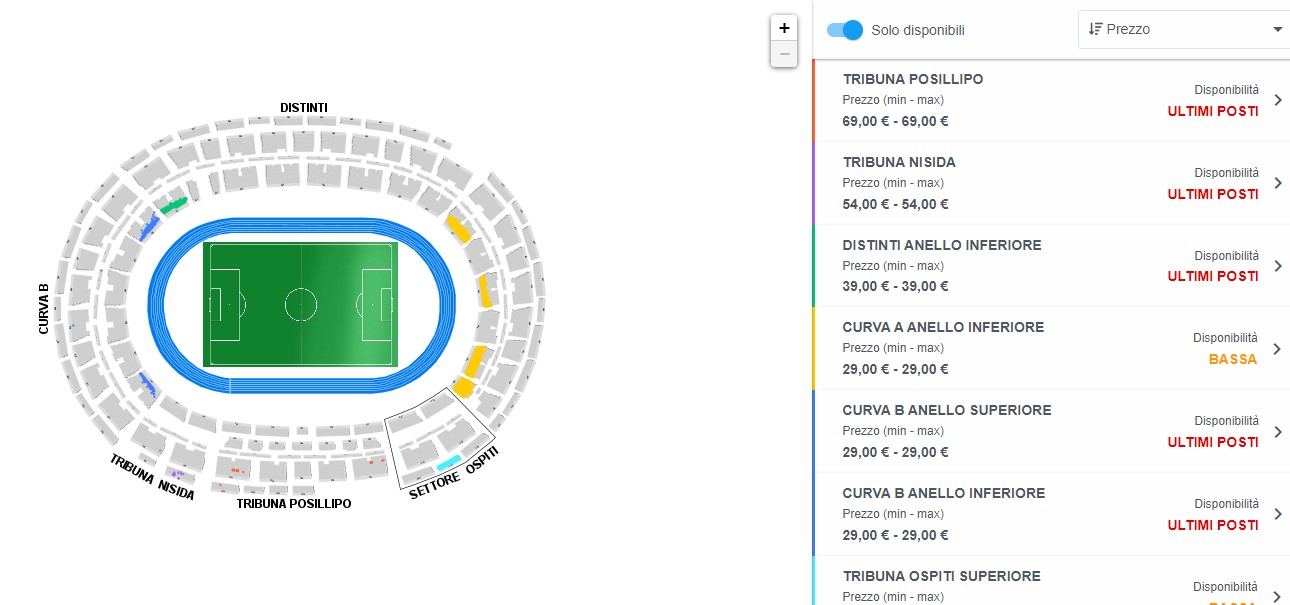Select the green Distinti sector on map

pyautogui.click(x=175, y=204)
